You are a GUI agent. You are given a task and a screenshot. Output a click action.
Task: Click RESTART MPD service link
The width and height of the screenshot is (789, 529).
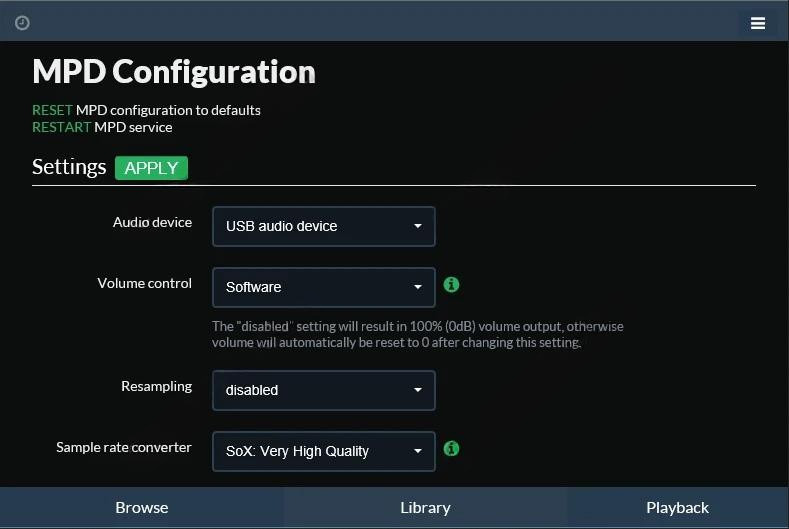click(61, 127)
